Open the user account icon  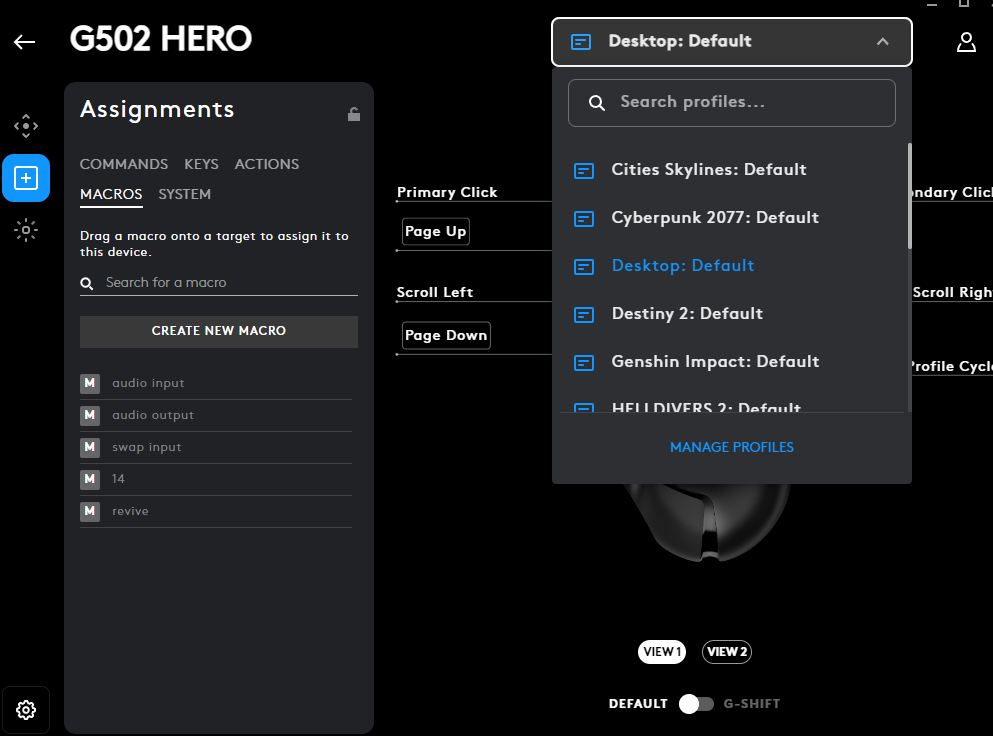point(966,42)
